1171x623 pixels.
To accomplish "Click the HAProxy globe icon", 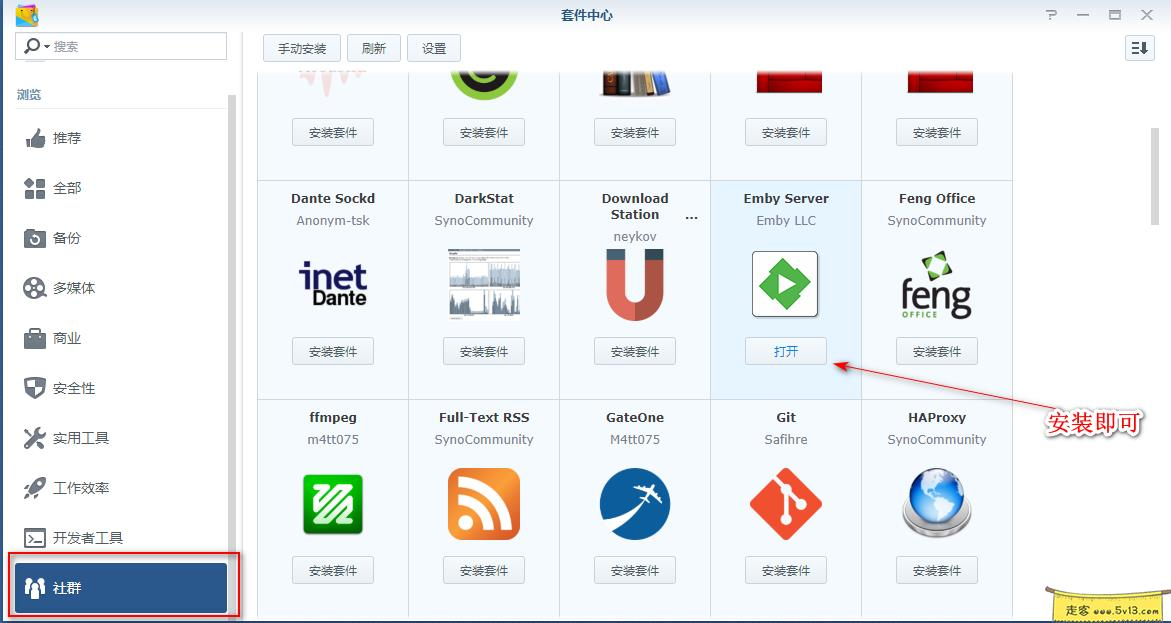I will point(936,504).
